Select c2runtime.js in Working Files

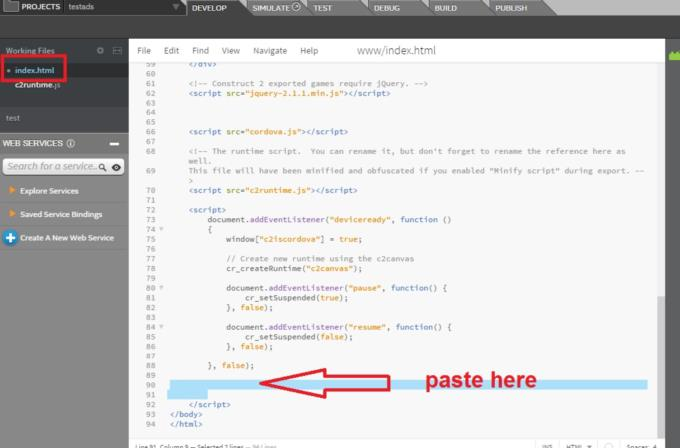pyautogui.click(x=37, y=85)
